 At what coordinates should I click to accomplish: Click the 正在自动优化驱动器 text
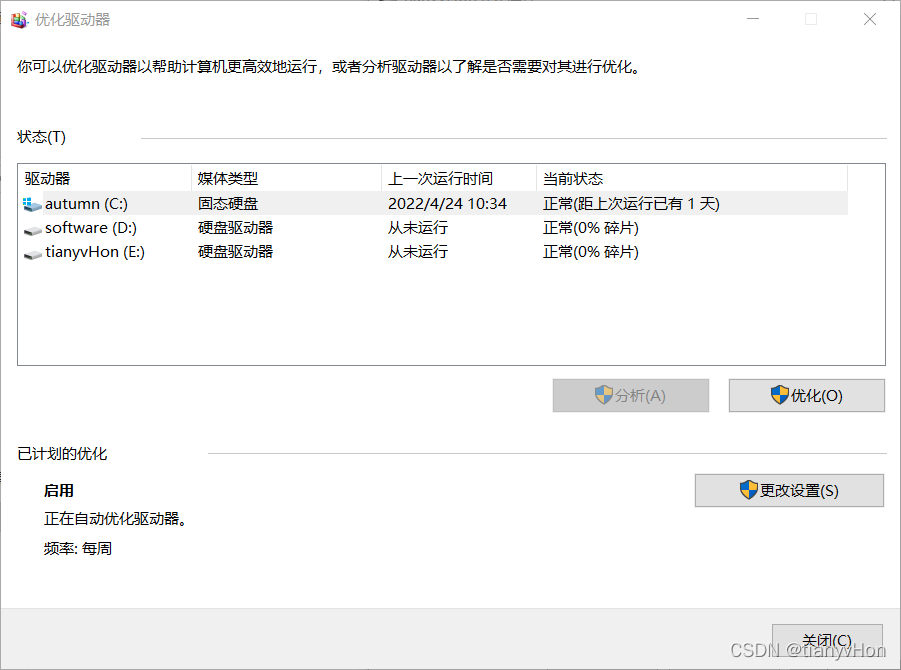coord(115,518)
